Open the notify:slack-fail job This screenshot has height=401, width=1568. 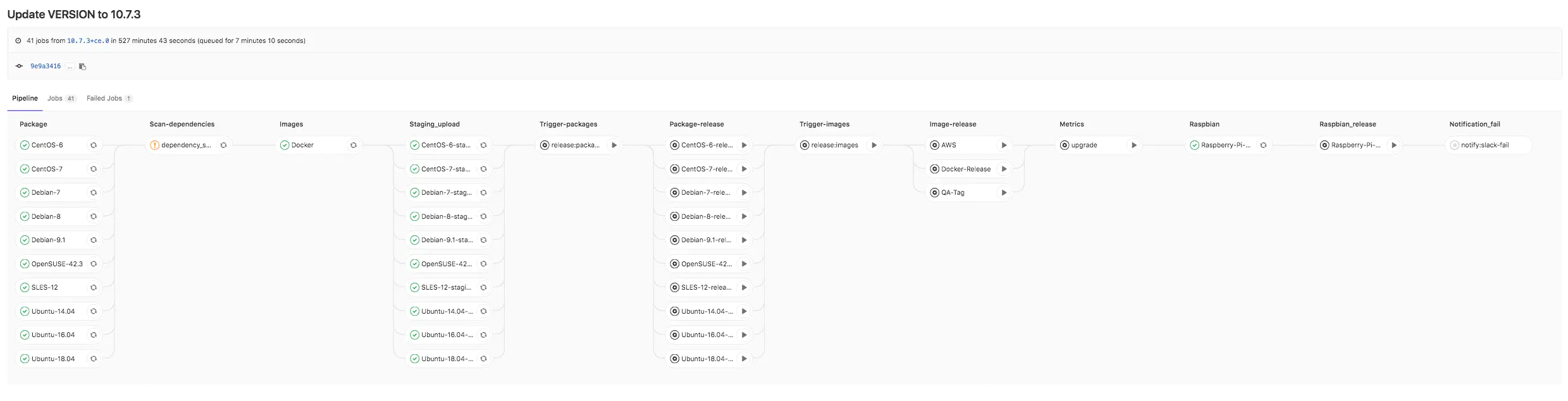click(x=1484, y=145)
